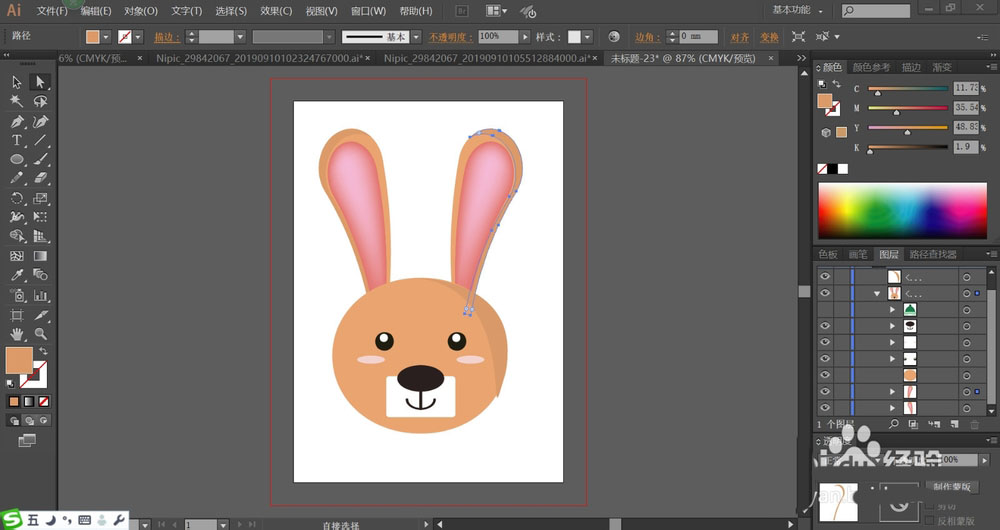Hide the bottom layer using its eye icon
The height and width of the screenshot is (530, 1000).
click(x=825, y=408)
